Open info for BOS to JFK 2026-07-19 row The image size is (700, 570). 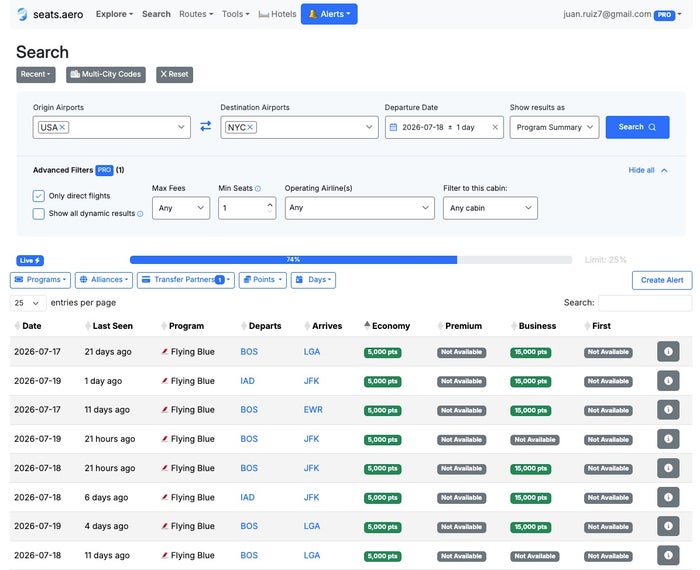pyautogui.click(x=668, y=439)
